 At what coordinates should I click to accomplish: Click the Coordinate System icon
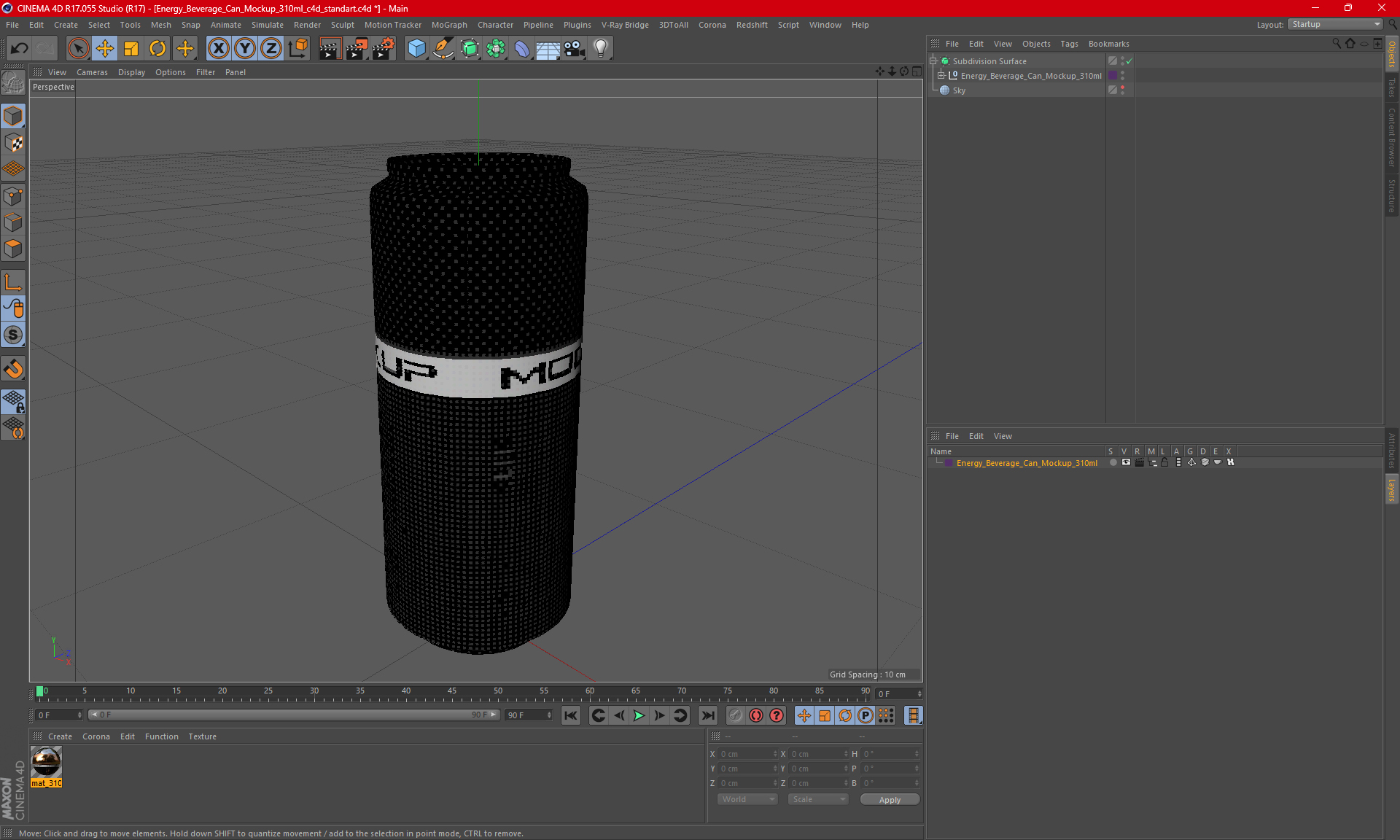[x=297, y=49]
